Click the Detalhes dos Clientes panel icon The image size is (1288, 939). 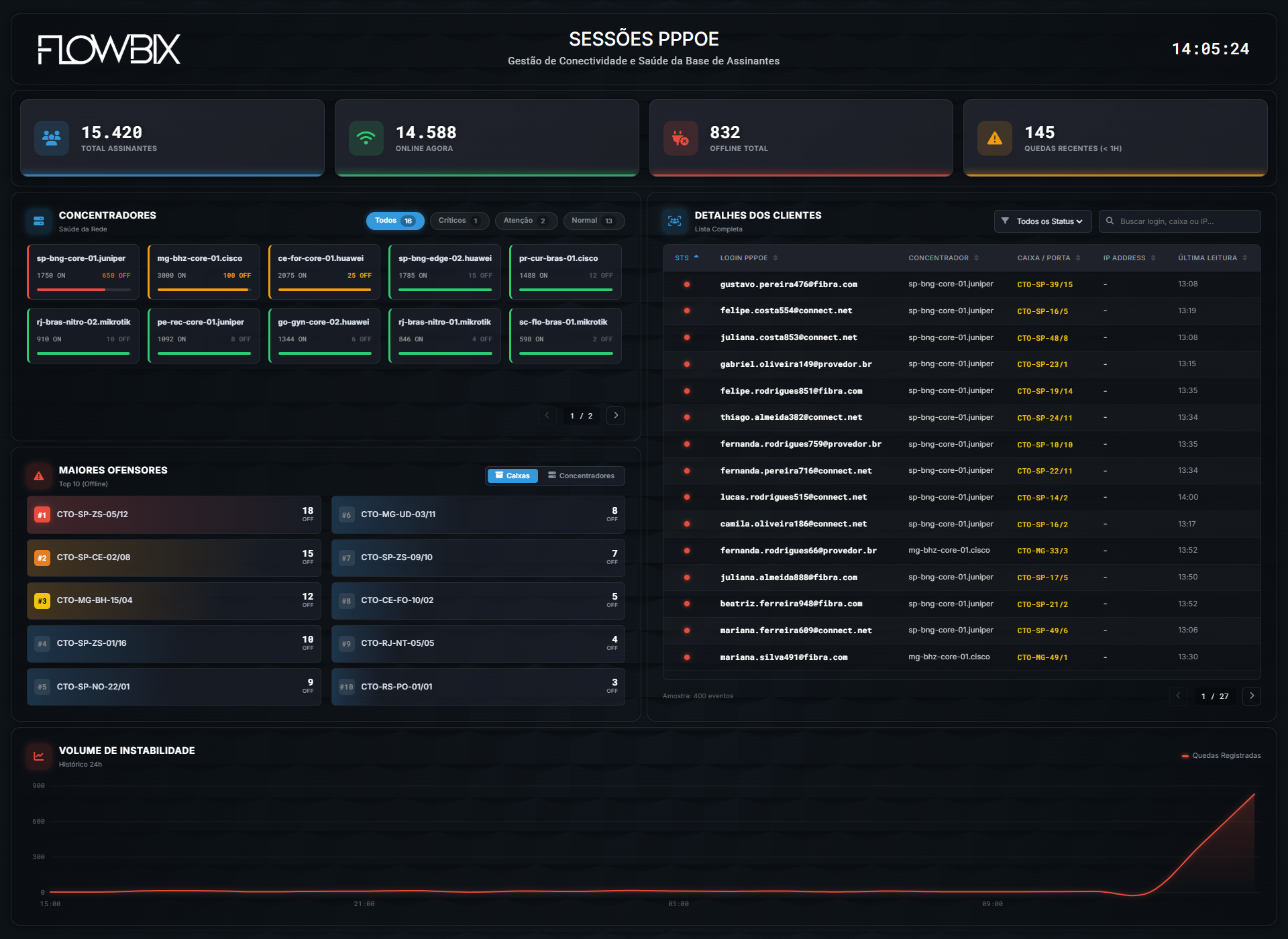[674, 221]
